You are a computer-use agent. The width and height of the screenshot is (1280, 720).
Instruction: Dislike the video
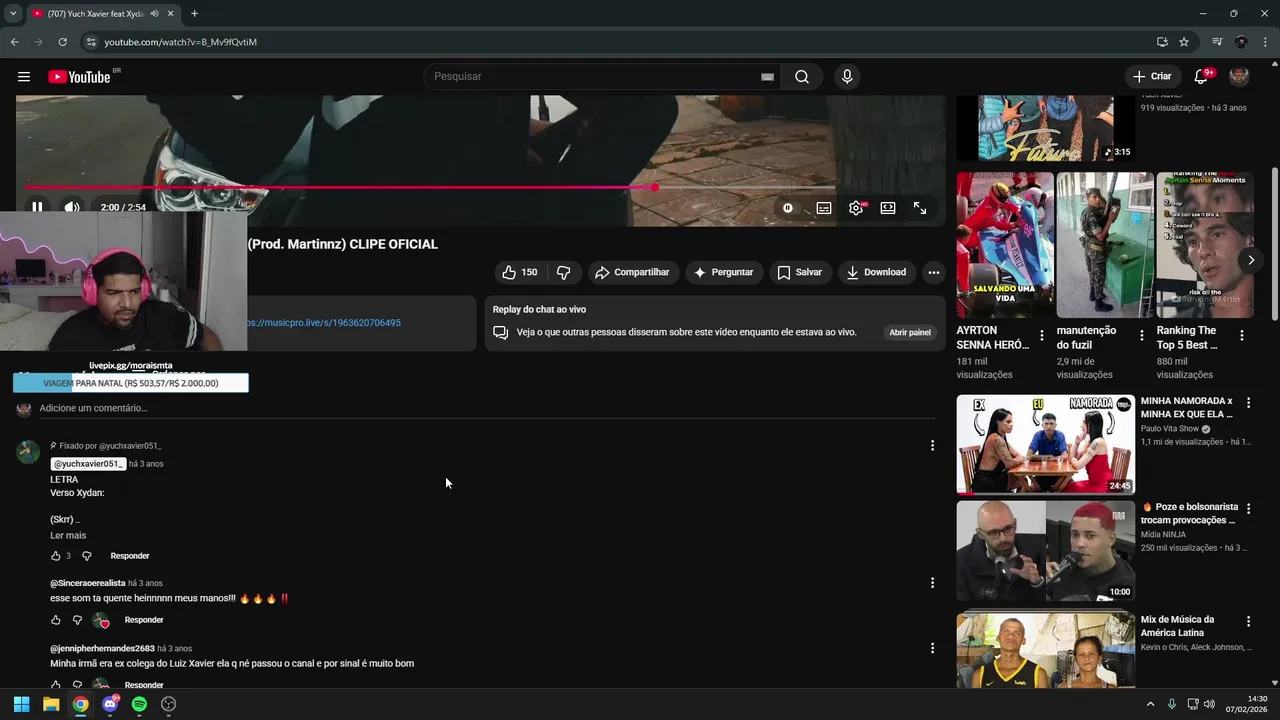[564, 272]
